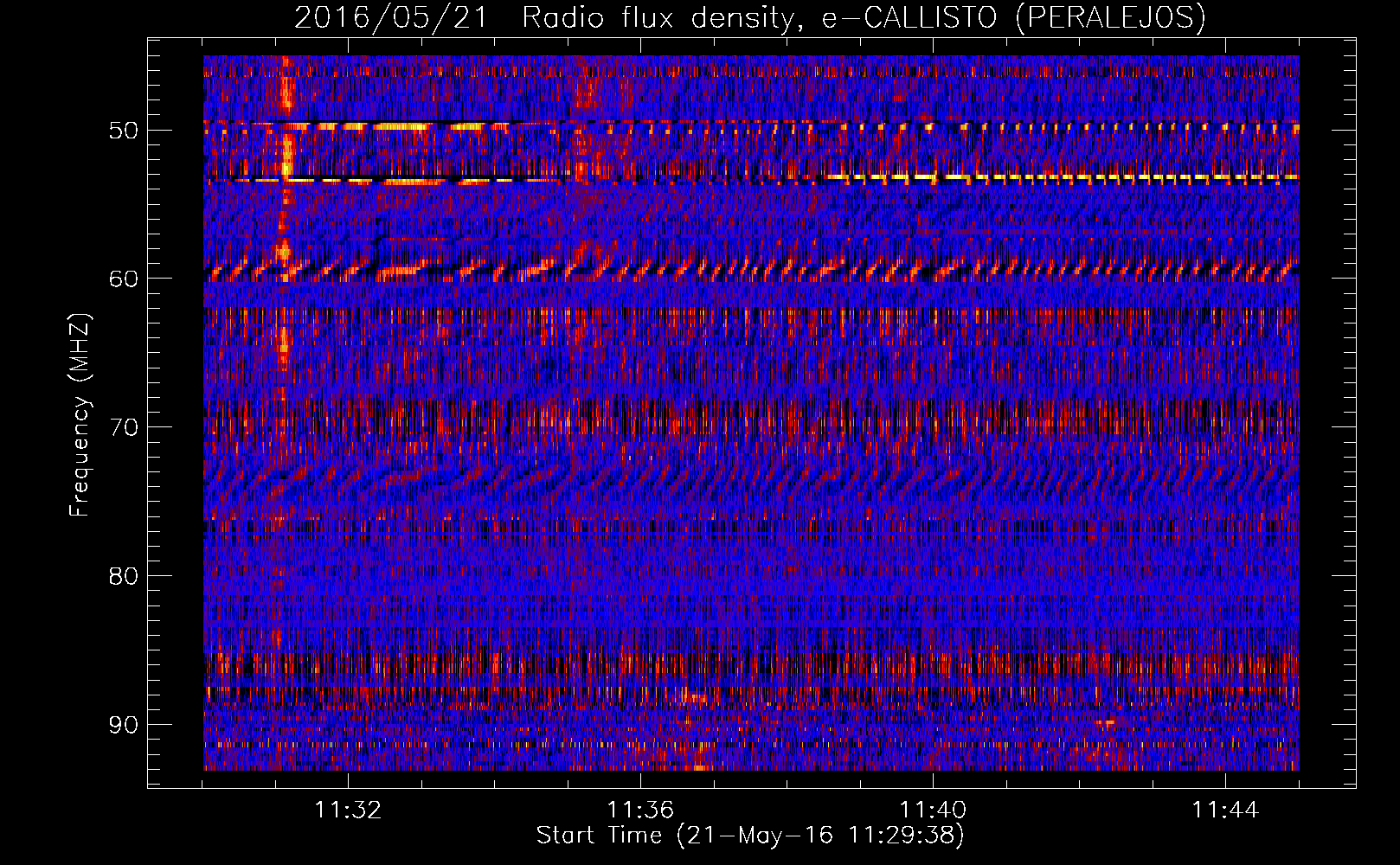Viewport: 1400px width, 865px height.
Task: Click the 'Frequency (MHZ)' axis label
Action: point(80,415)
